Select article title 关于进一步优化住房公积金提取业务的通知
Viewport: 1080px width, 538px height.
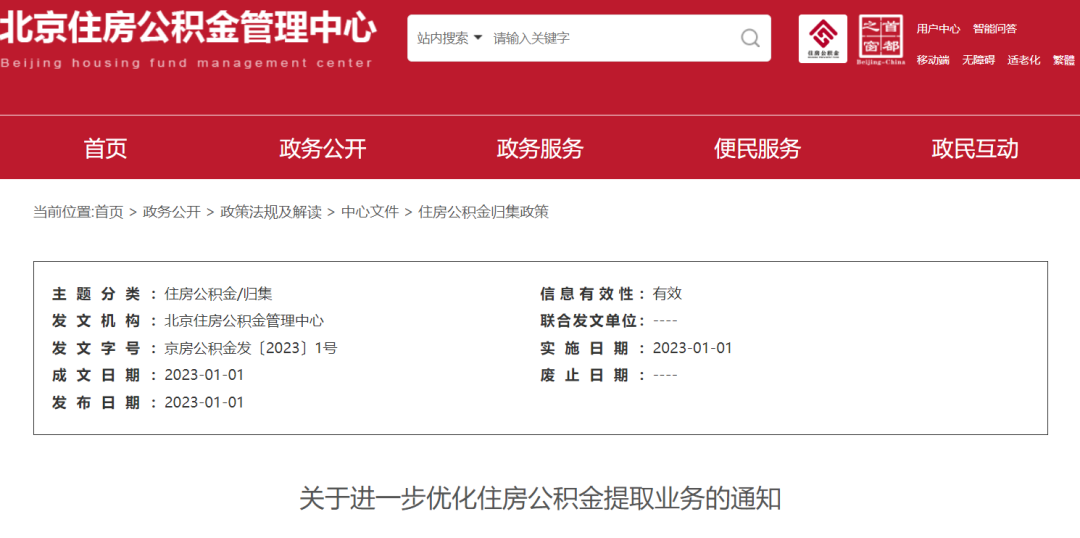click(x=540, y=498)
